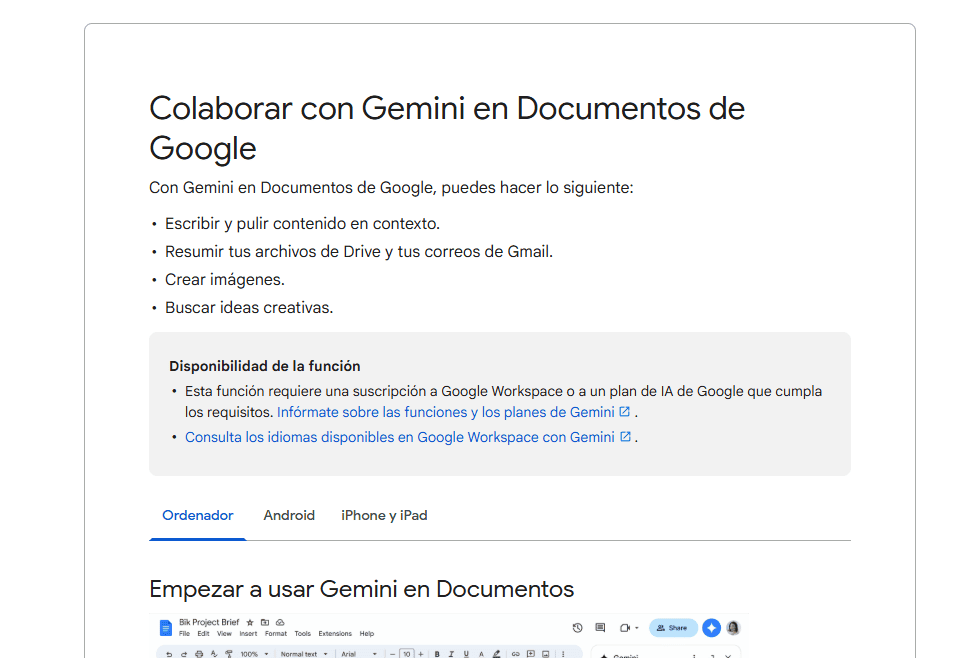Open 'Infórmate sobre las funciones y los planes' link
Screen dimensions: 955x658
445,412
